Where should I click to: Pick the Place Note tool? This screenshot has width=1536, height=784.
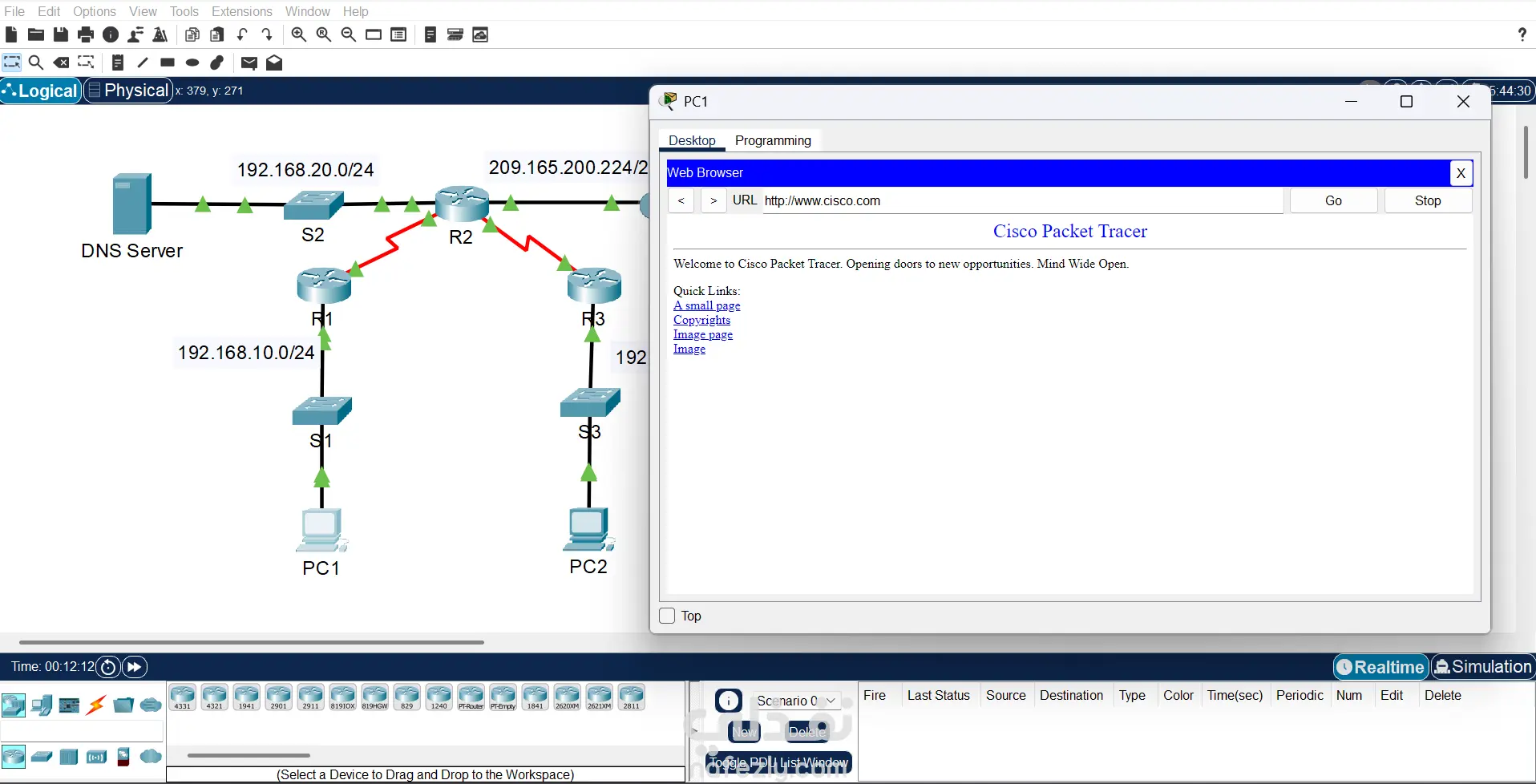pyautogui.click(x=118, y=63)
